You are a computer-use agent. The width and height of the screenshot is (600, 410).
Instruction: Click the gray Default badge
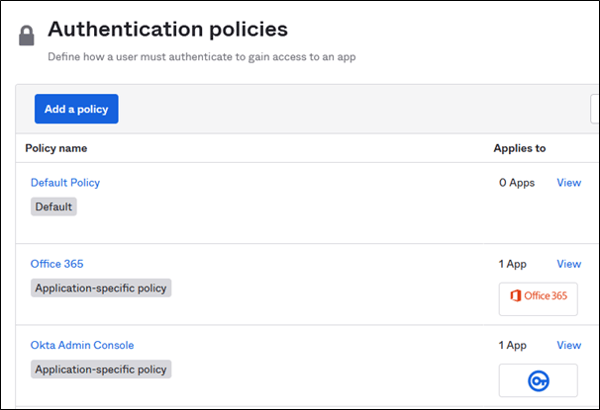click(x=54, y=207)
